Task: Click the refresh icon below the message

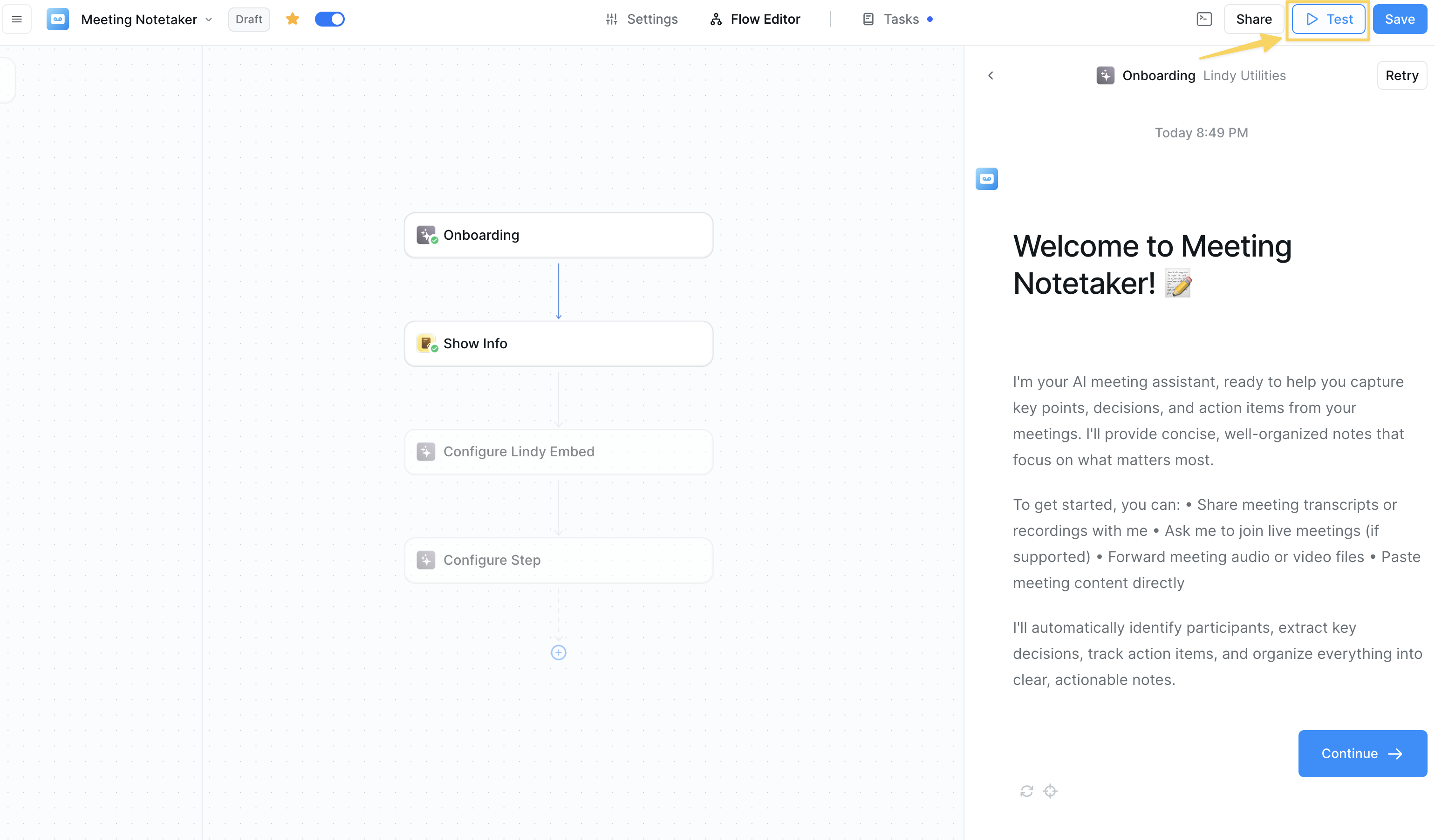Action: [1026, 791]
